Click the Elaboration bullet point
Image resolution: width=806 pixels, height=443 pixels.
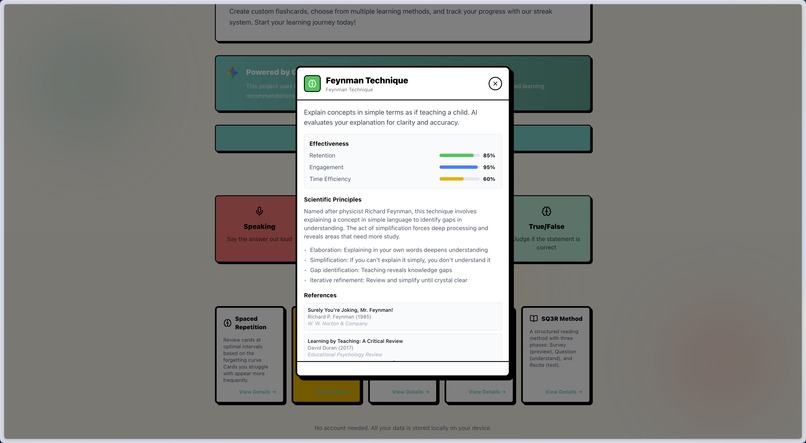coord(399,250)
